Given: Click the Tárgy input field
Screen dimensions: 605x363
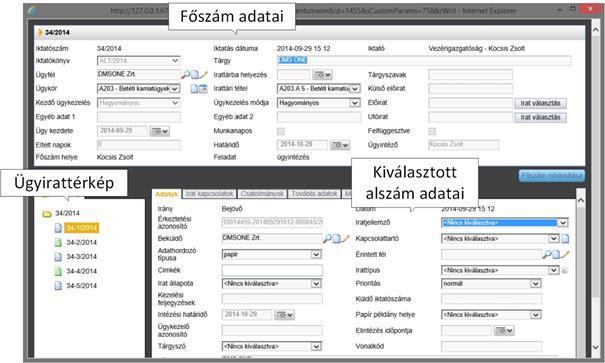Looking at the screenshot, I should tap(424, 61).
